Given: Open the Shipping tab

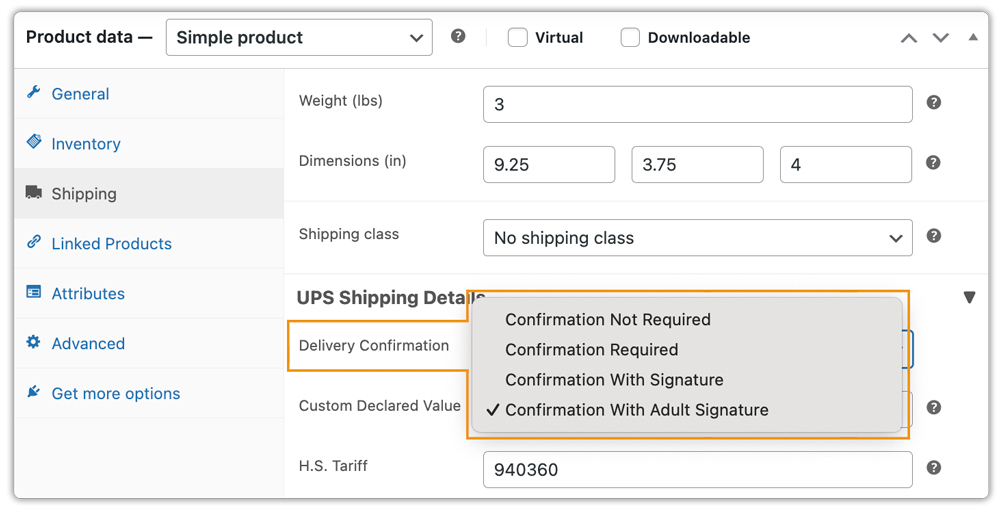Looking at the screenshot, I should click(149, 193).
